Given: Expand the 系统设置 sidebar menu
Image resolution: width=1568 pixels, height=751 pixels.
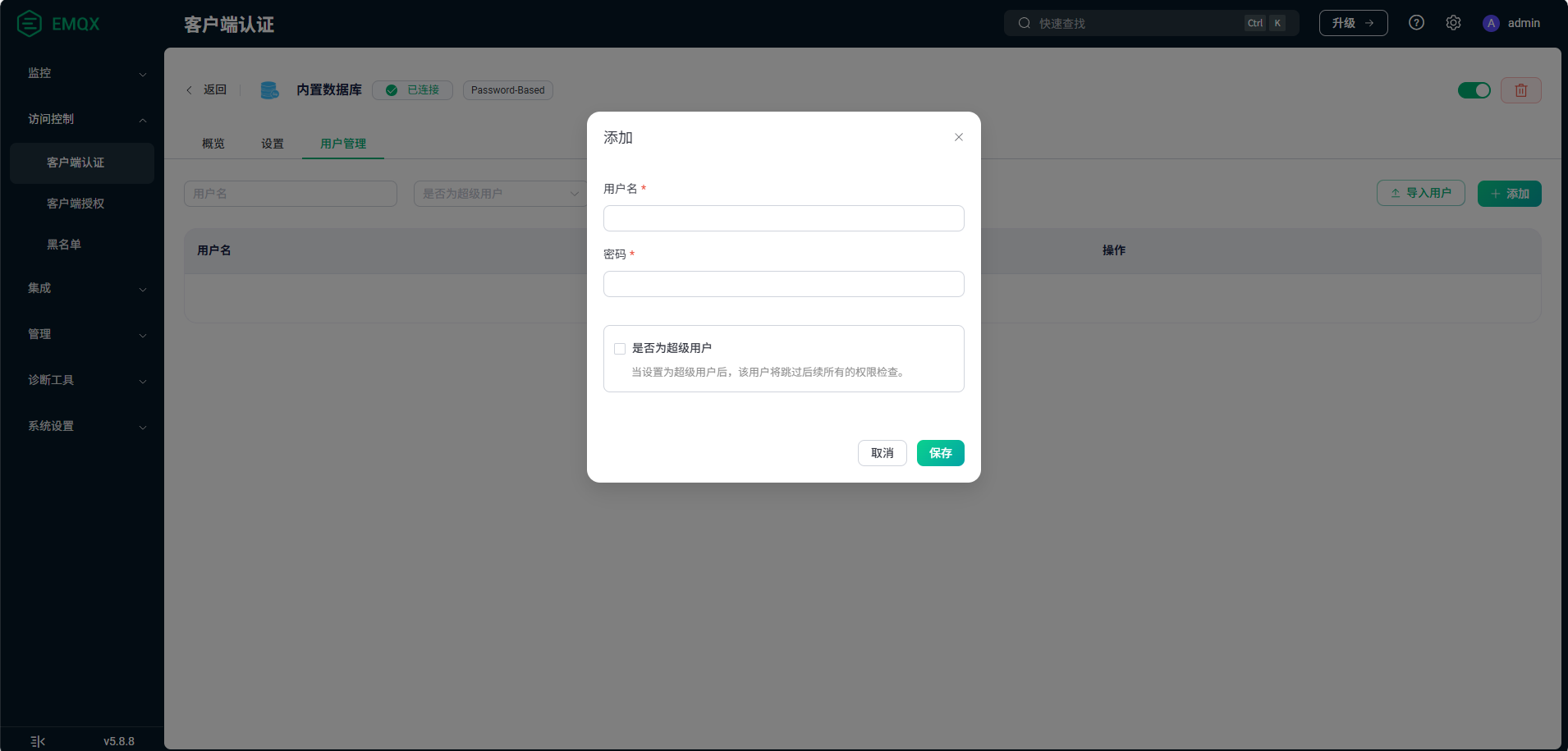Looking at the screenshot, I should [82, 426].
